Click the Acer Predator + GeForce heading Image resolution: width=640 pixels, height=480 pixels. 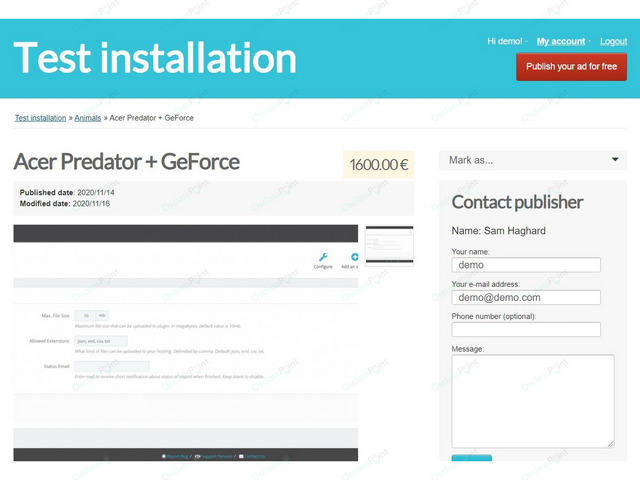[127, 162]
